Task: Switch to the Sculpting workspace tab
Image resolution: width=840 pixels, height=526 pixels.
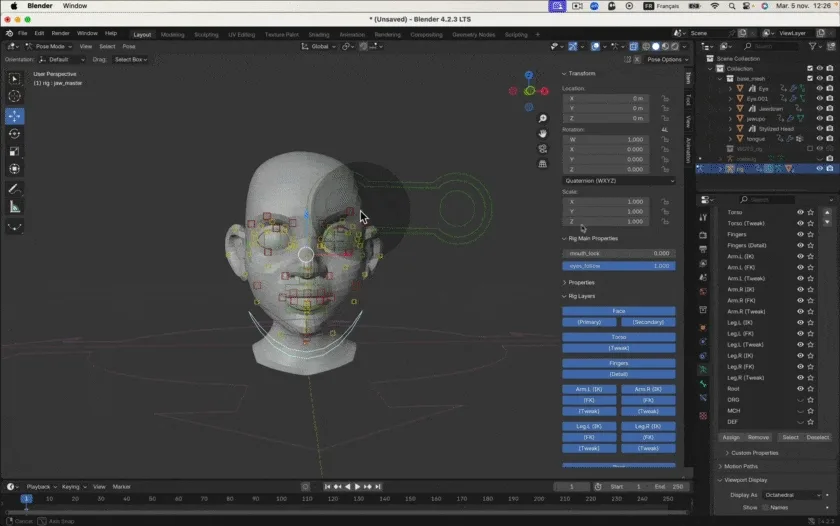Action: pos(206,35)
